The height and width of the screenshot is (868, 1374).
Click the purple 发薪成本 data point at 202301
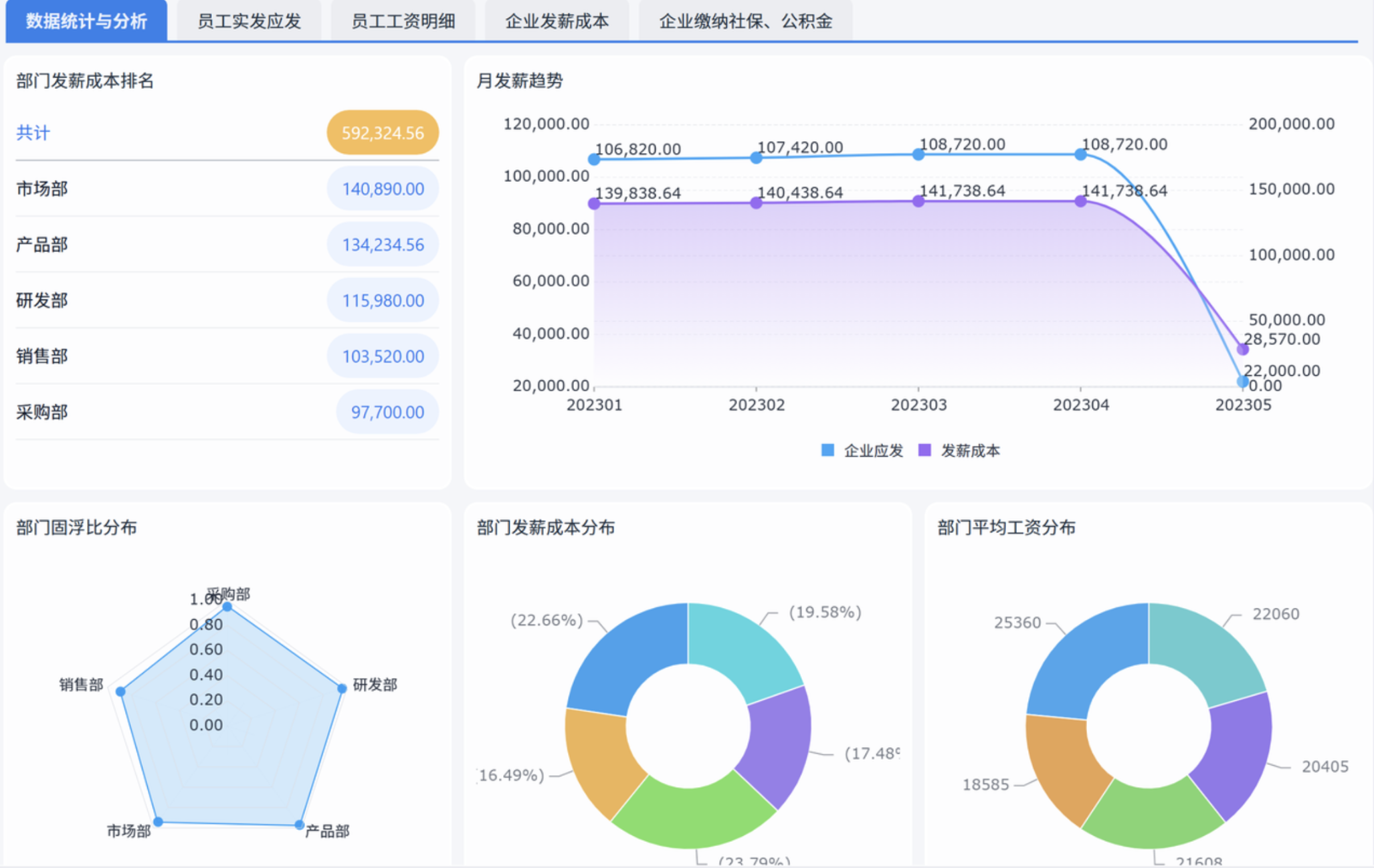pos(594,203)
